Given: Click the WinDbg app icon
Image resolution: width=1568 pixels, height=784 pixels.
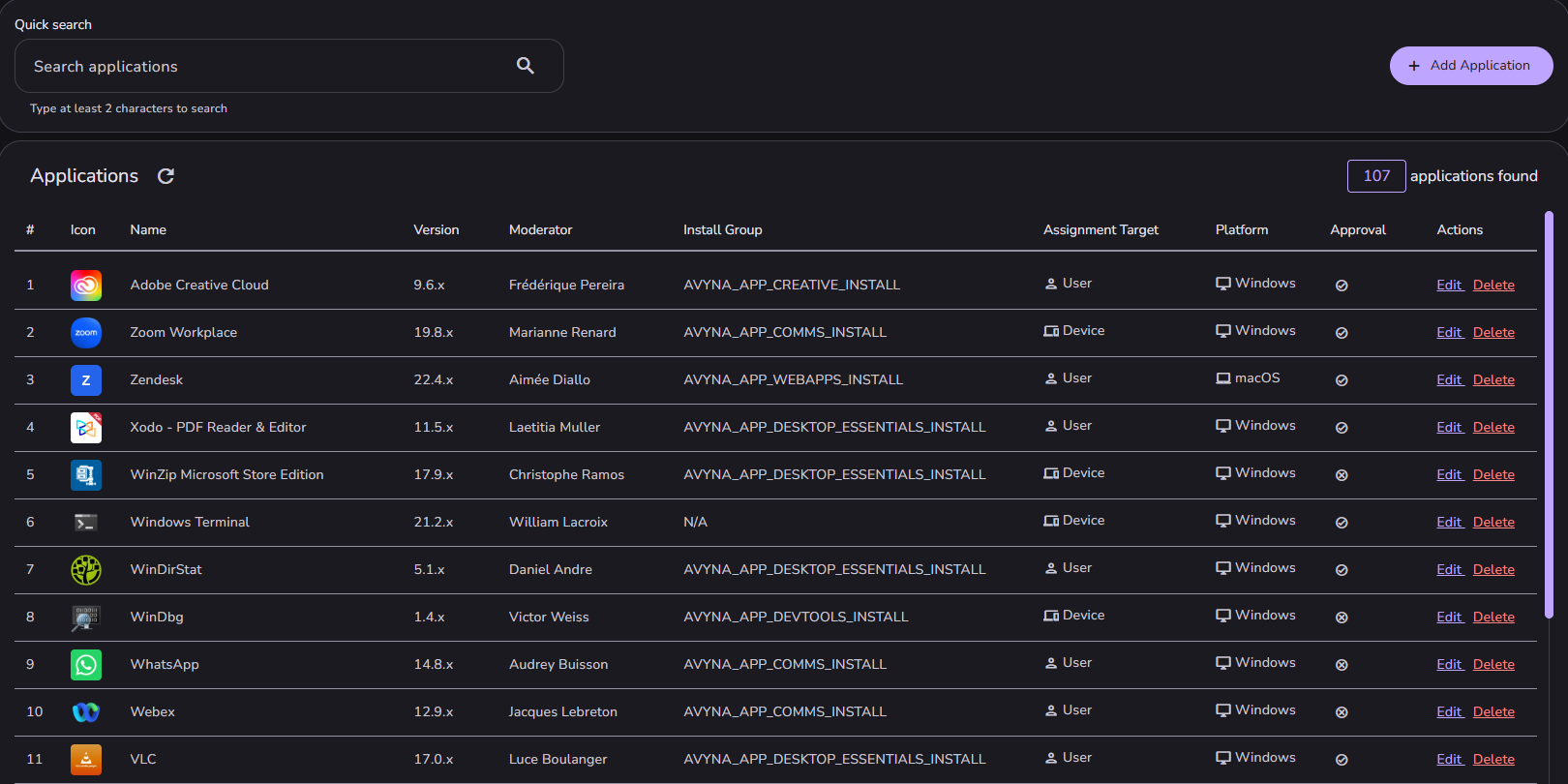Looking at the screenshot, I should 86,618.
